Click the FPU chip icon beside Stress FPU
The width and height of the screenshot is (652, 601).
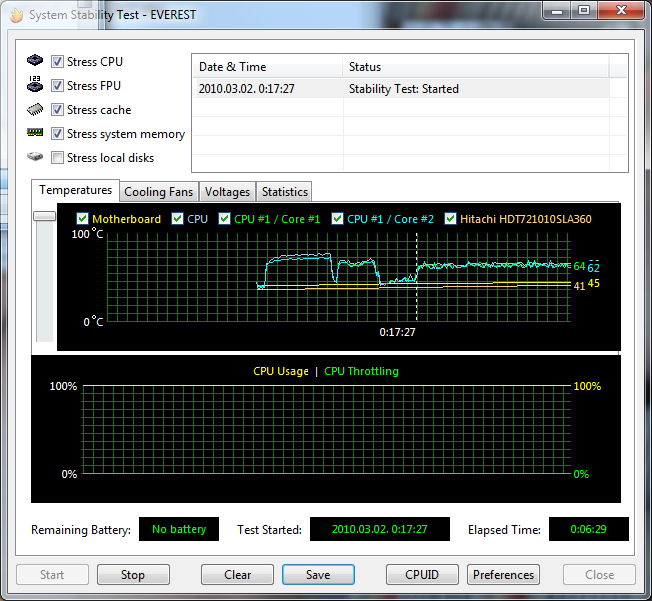(35, 84)
